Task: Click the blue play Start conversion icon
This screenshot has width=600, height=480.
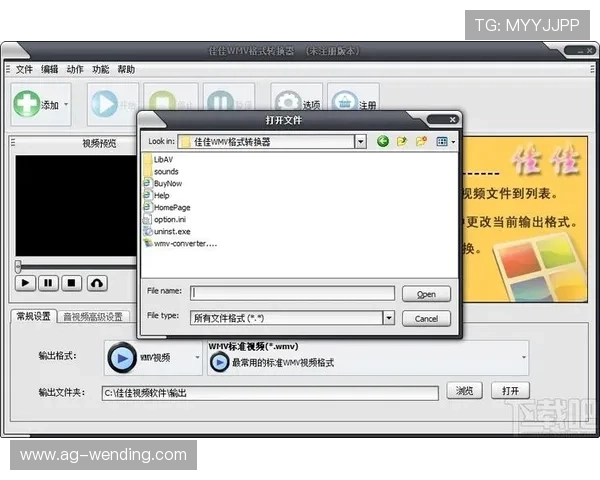Action: tap(104, 103)
